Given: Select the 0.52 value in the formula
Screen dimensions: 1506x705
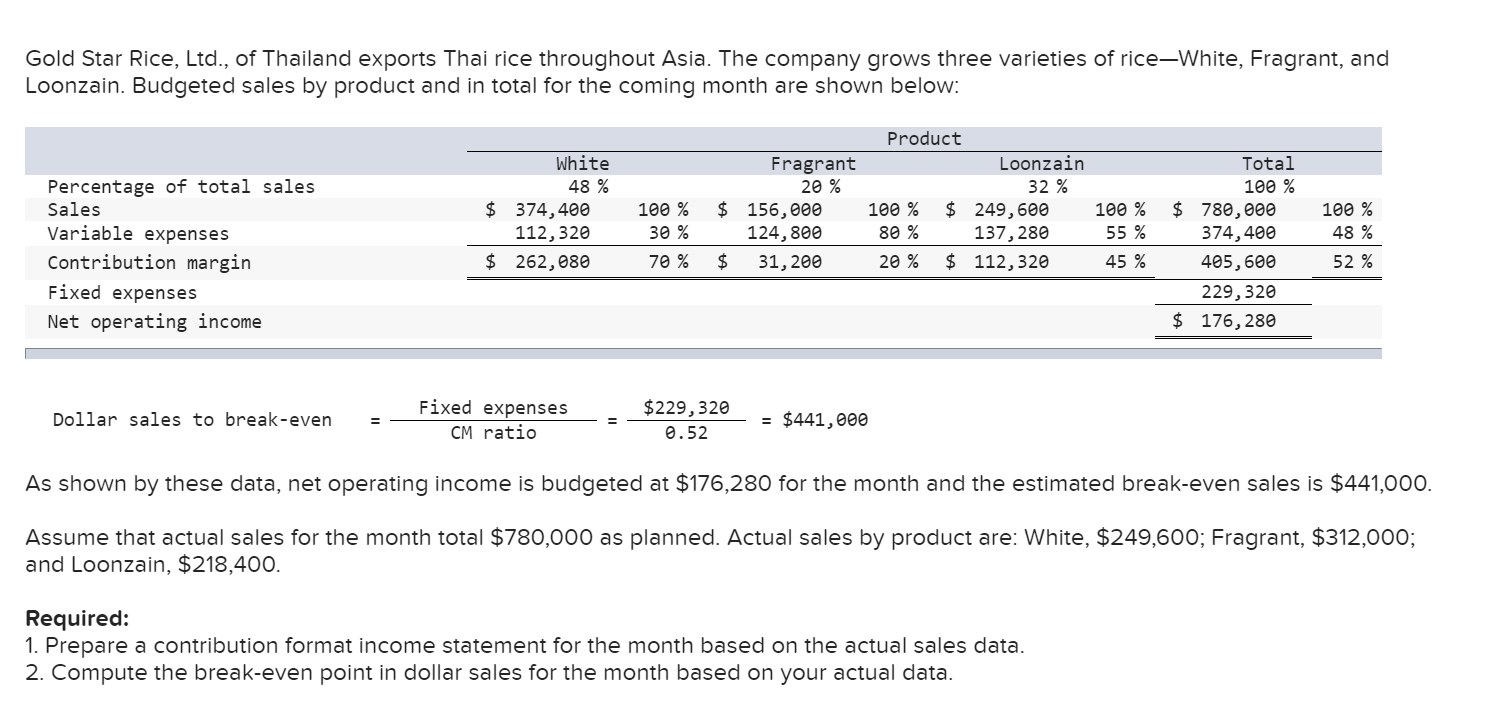Looking at the screenshot, I should 685,433.
